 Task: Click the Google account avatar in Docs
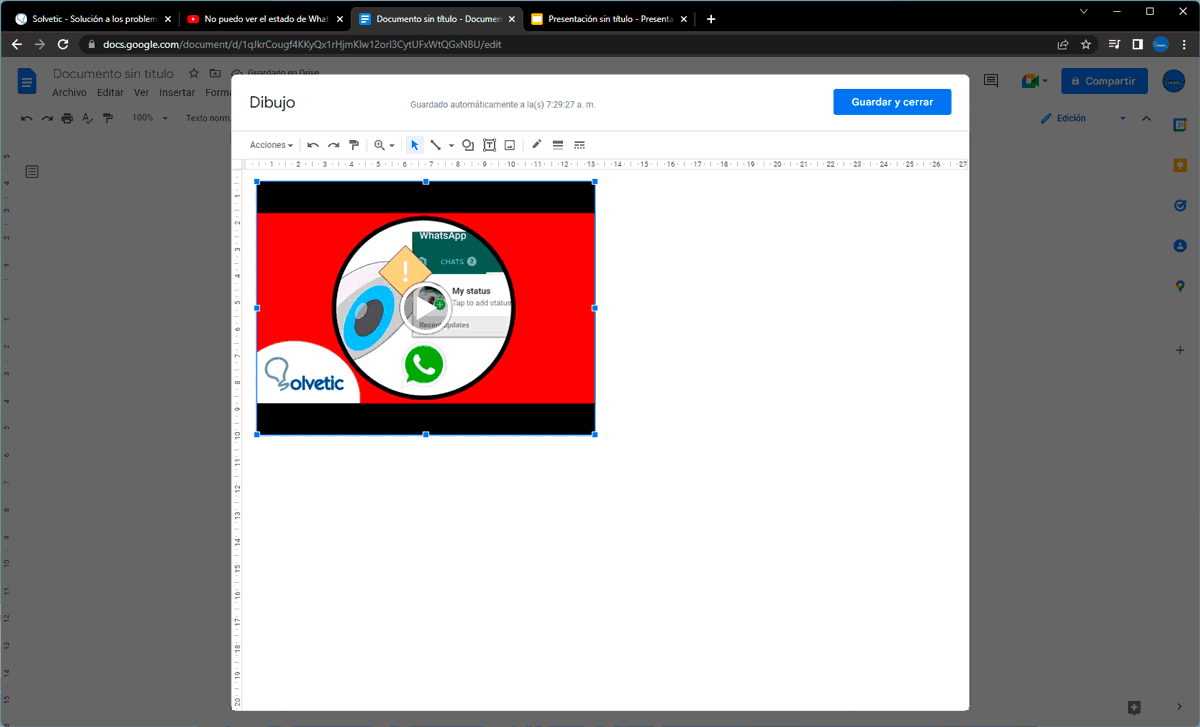click(x=1174, y=81)
